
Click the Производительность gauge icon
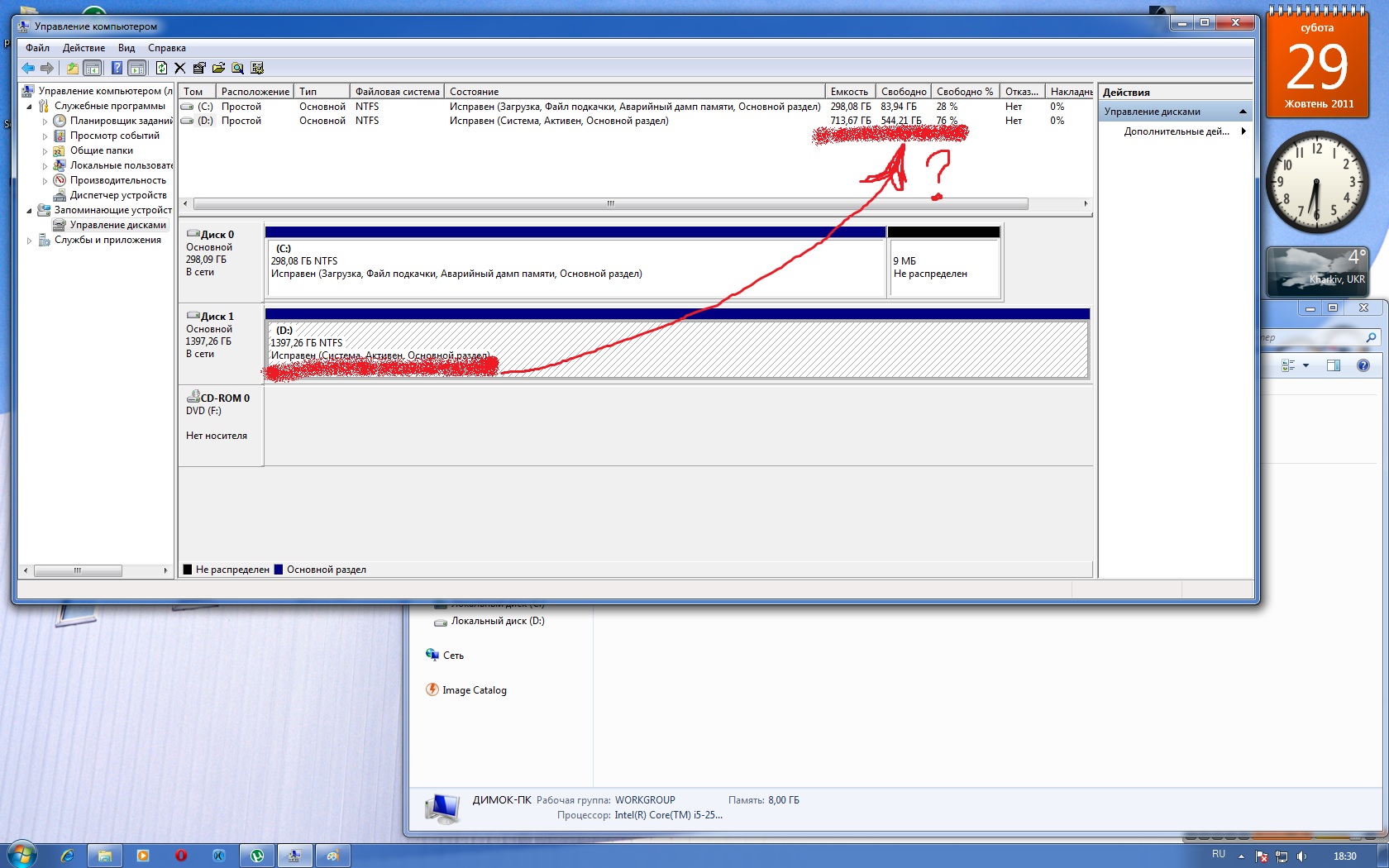coord(60,180)
